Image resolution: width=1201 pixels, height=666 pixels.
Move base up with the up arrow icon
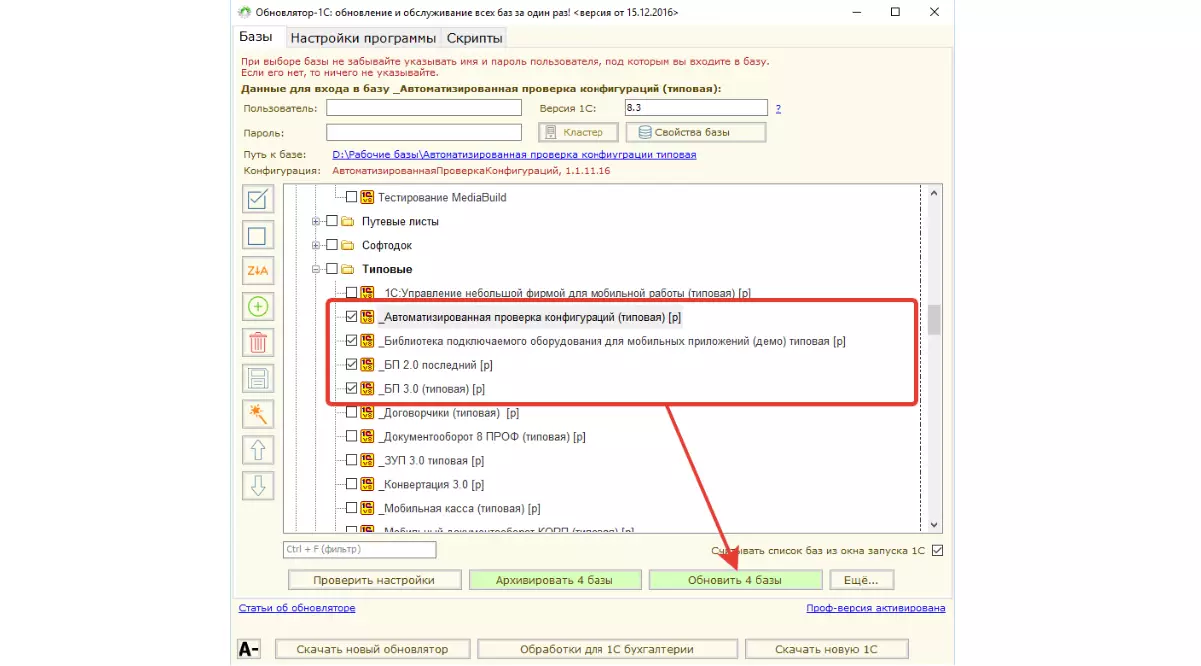pyautogui.click(x=258, y=450)
